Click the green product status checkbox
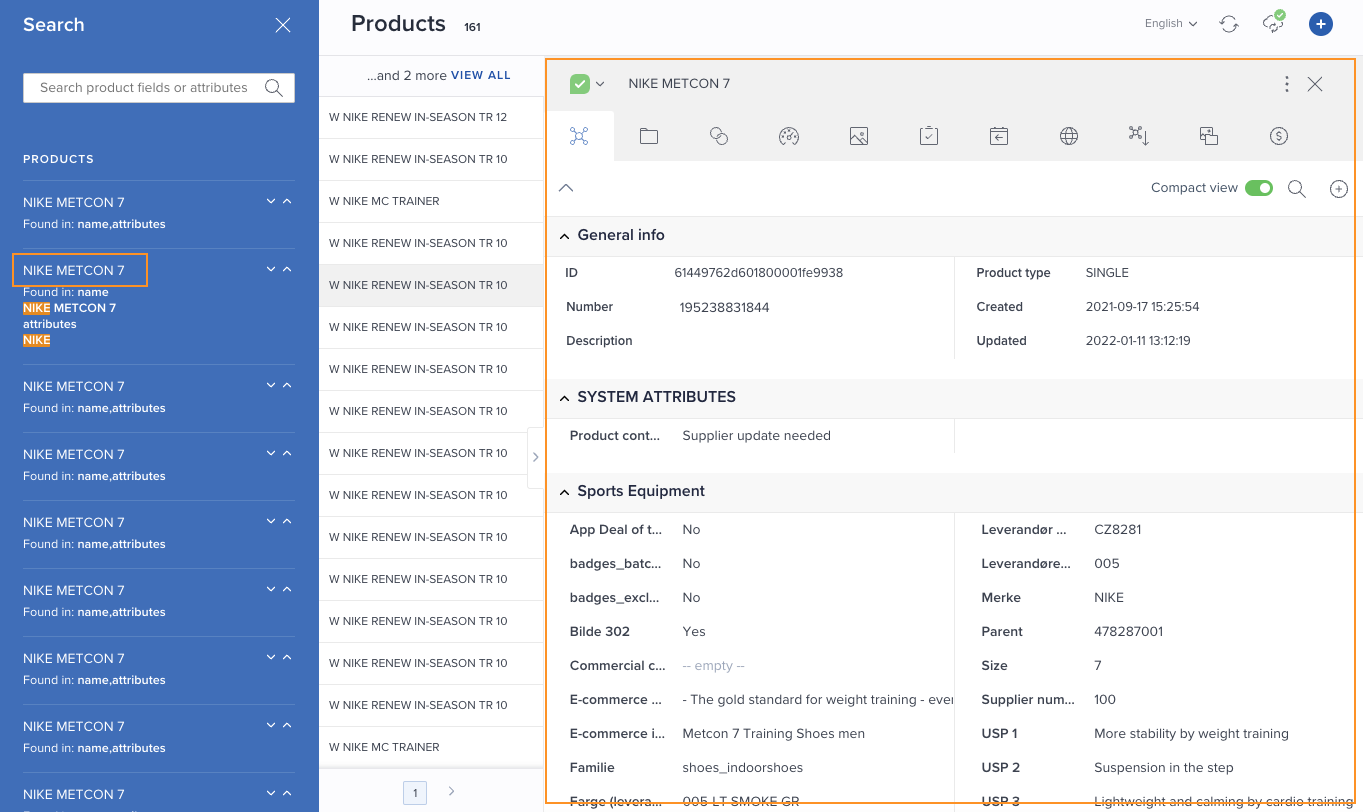This screenshot has height=812, width=1363. point(580,84)
